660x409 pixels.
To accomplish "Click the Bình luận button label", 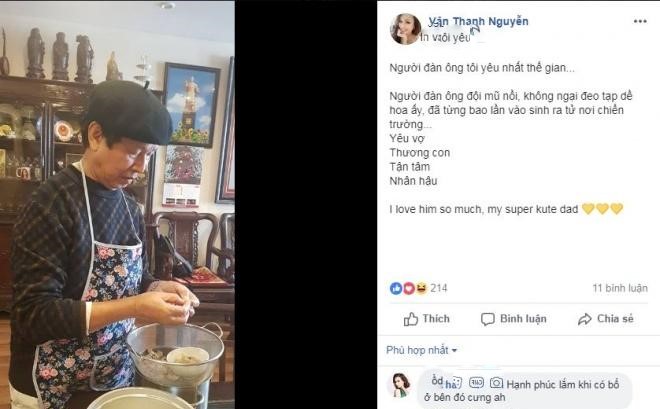I will tap(523, 319).
